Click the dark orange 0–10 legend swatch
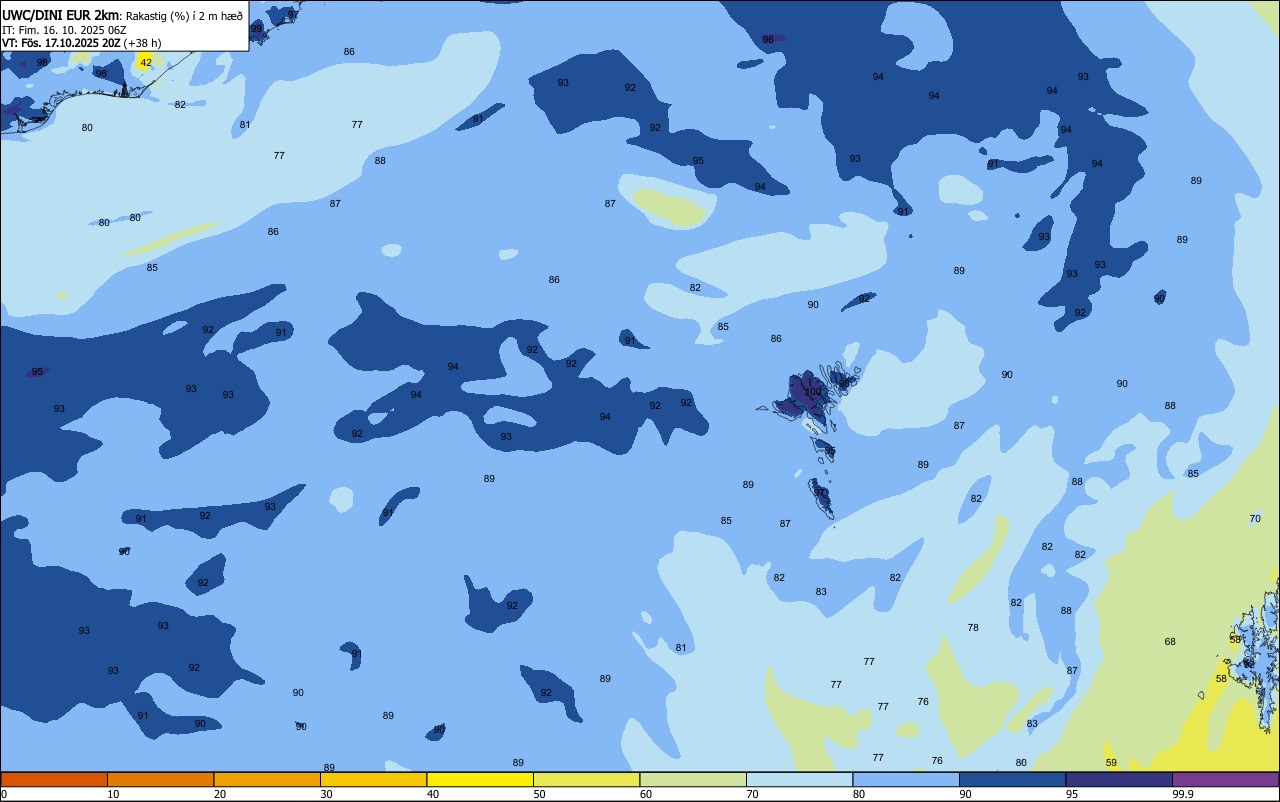 point(54,779)
